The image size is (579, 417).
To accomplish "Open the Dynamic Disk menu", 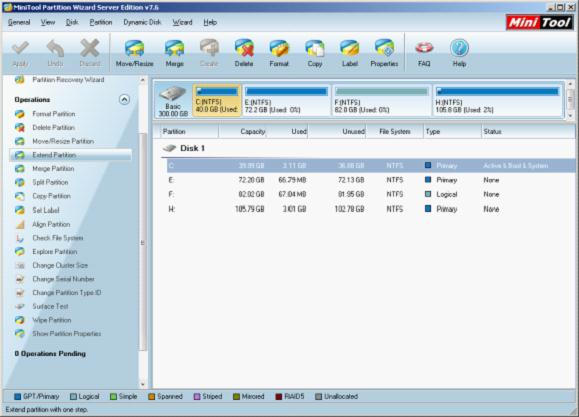I will [142, 22].
